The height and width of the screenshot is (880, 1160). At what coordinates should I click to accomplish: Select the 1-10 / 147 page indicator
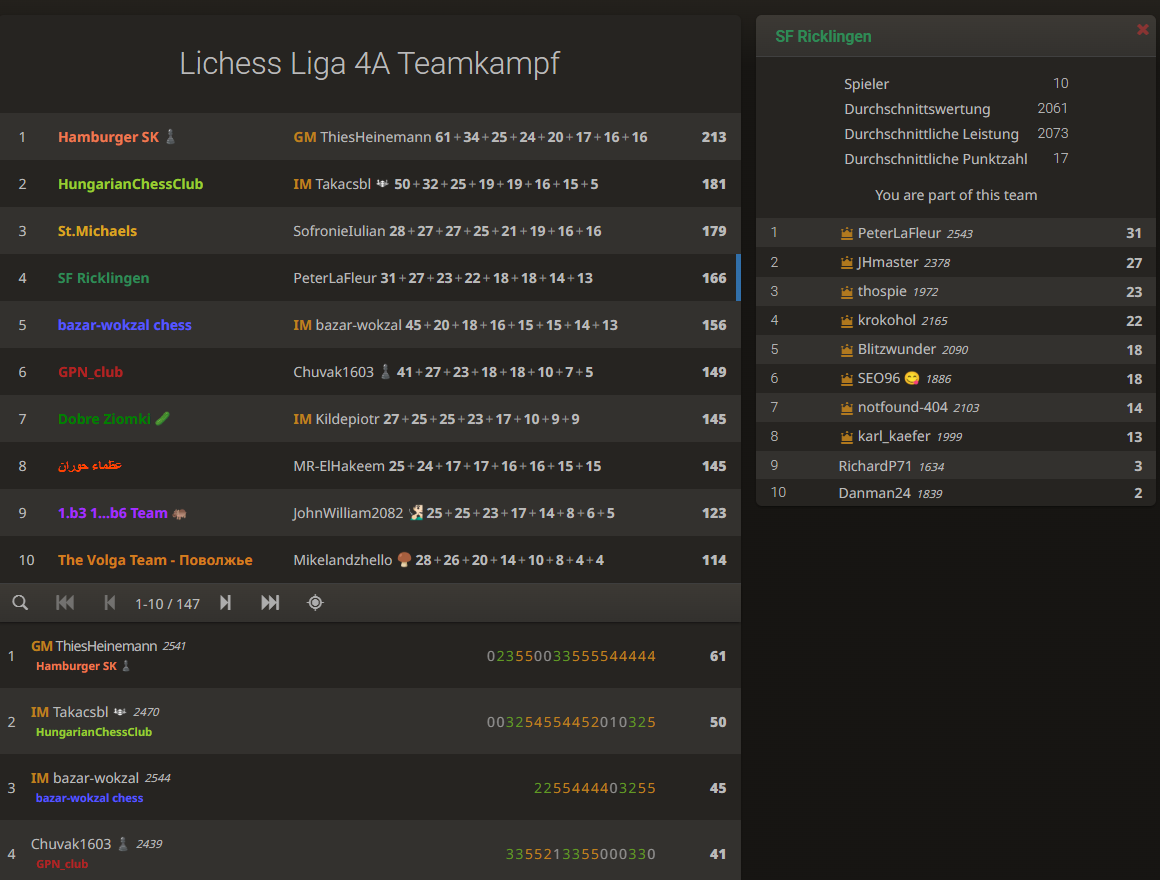pyautogui.click(x=167, y=602)
